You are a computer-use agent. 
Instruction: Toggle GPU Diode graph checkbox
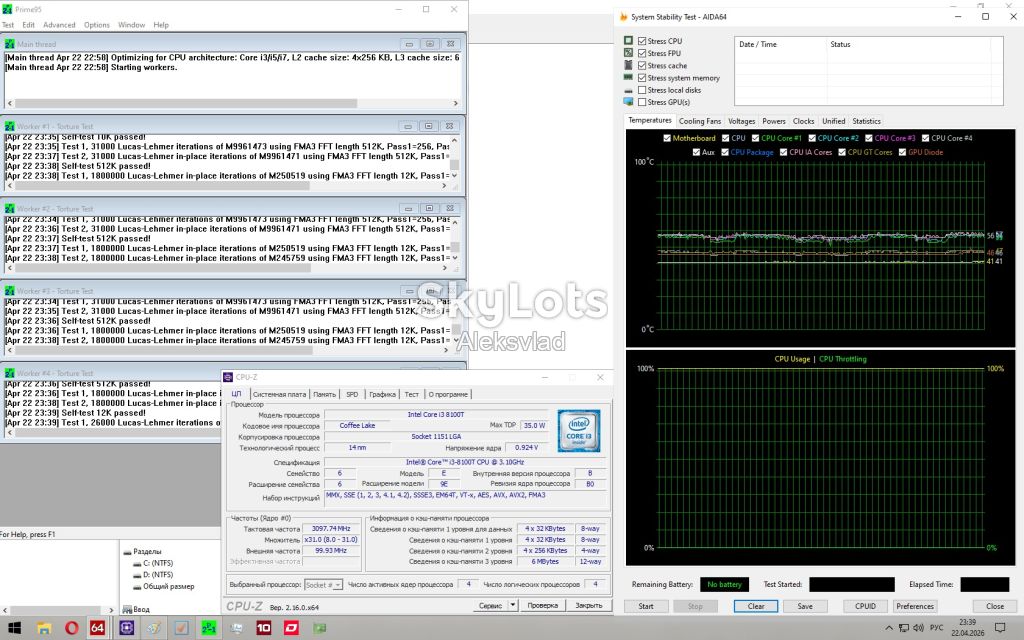pos(903,152)
